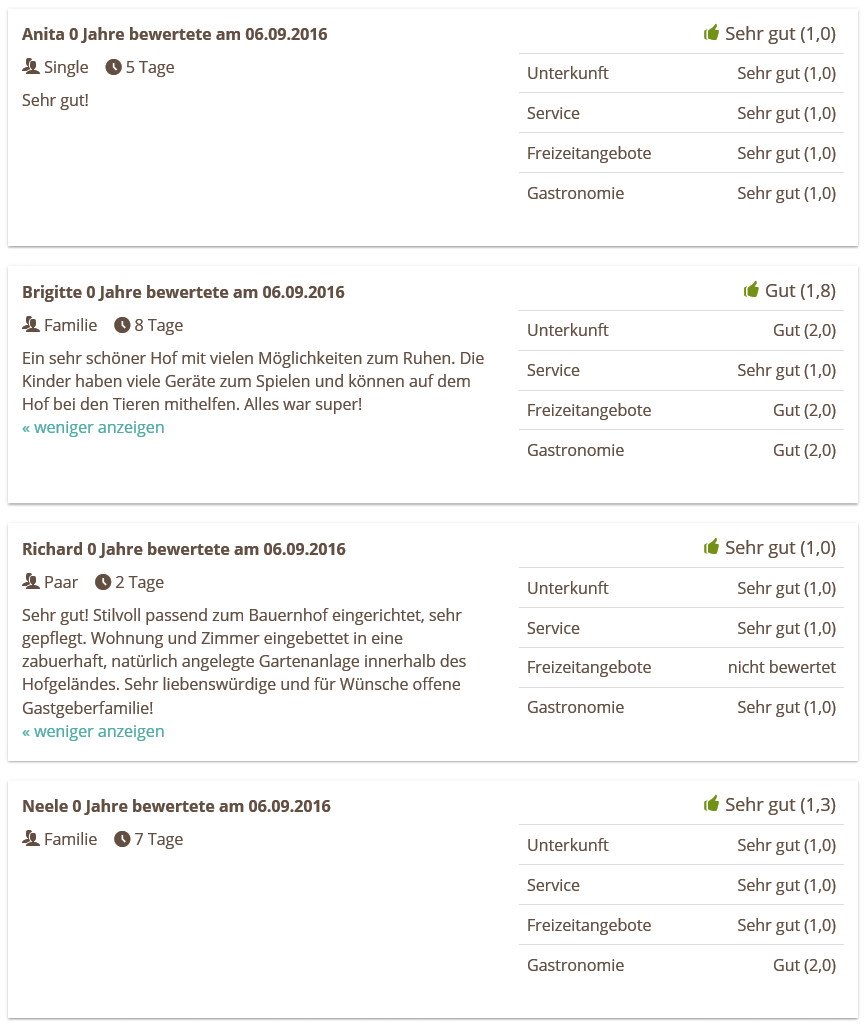The image size is (864, 1026).
Task: Click the clock icon beside 8 Tage
Action: 122,325
